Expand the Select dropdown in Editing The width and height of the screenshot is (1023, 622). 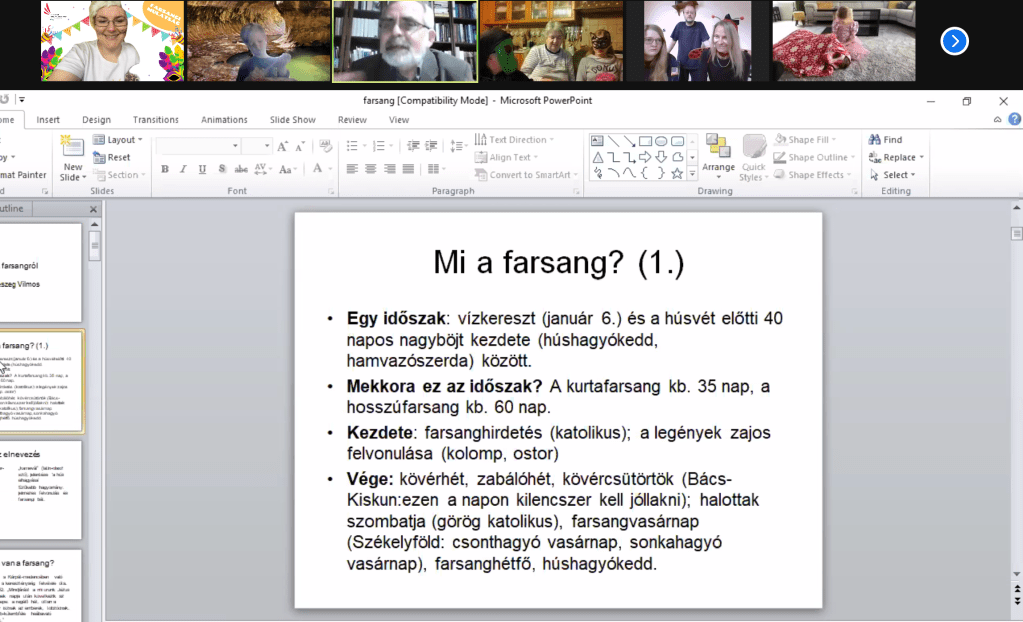[896, 175]
